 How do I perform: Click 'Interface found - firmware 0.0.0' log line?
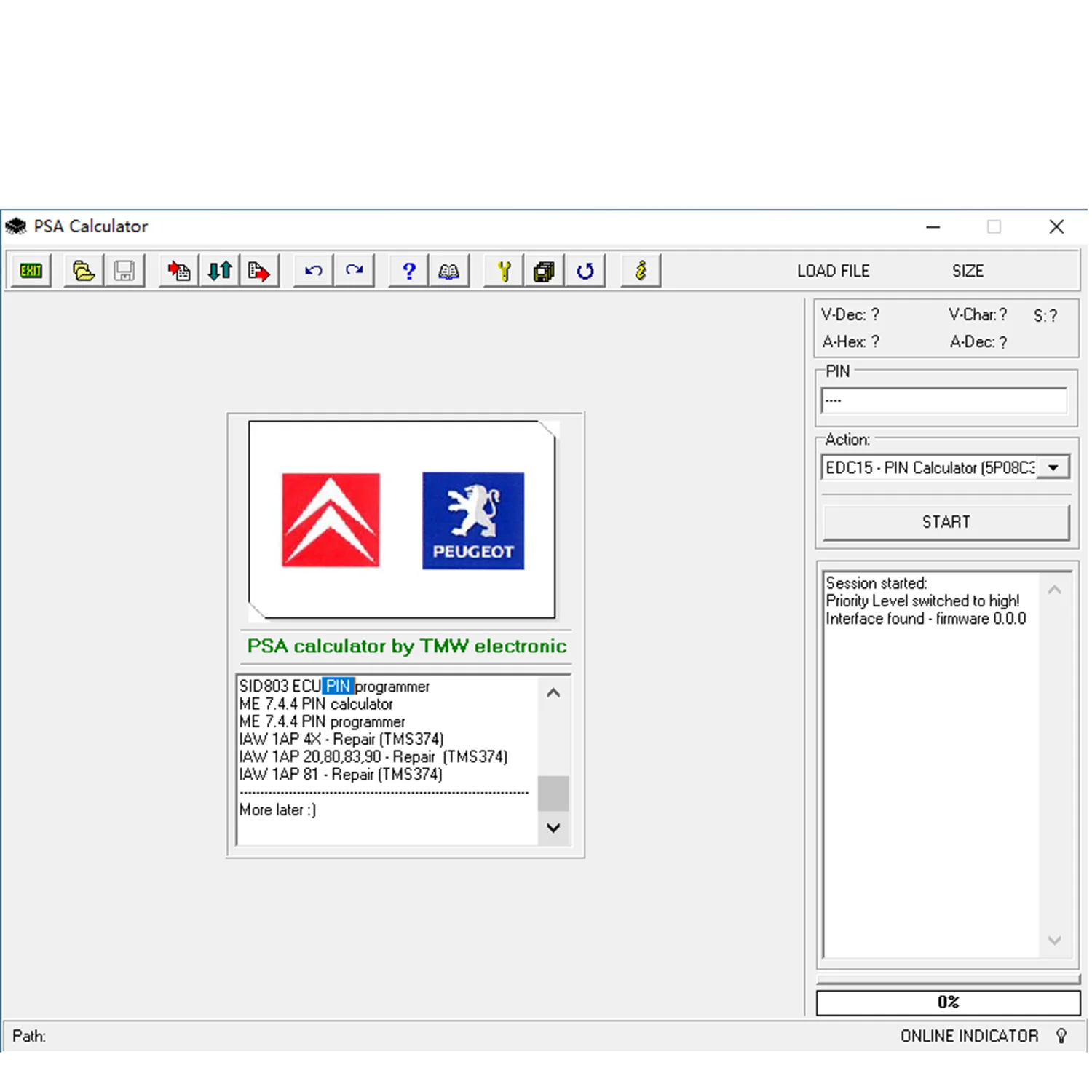[926, 619]
